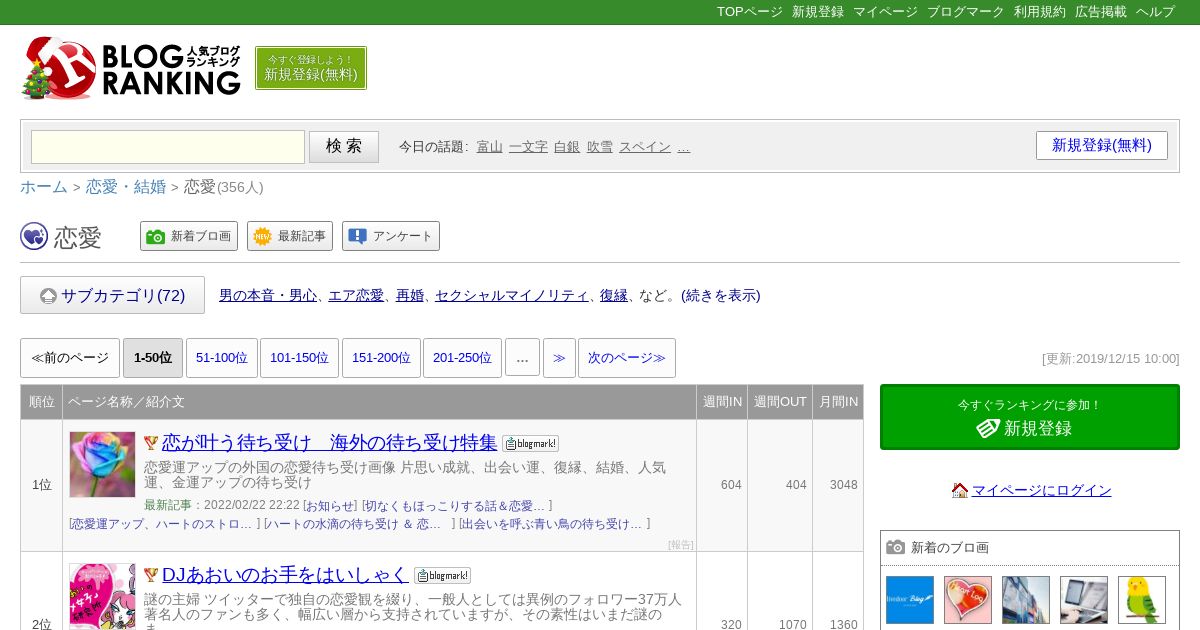
Task: Click blogmark icon beside DJあおい entry
Action: click(442, 575)
